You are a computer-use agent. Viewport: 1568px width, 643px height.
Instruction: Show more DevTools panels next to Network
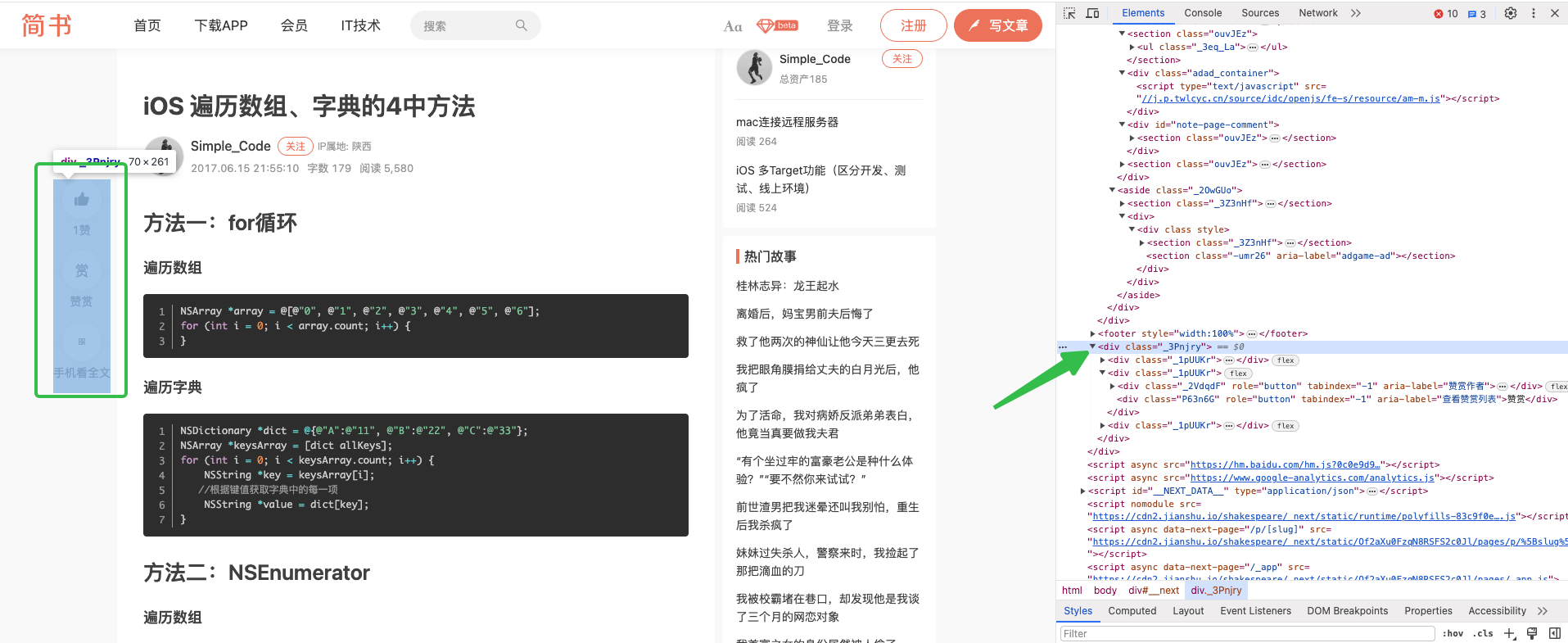[x=1356, y=13]
